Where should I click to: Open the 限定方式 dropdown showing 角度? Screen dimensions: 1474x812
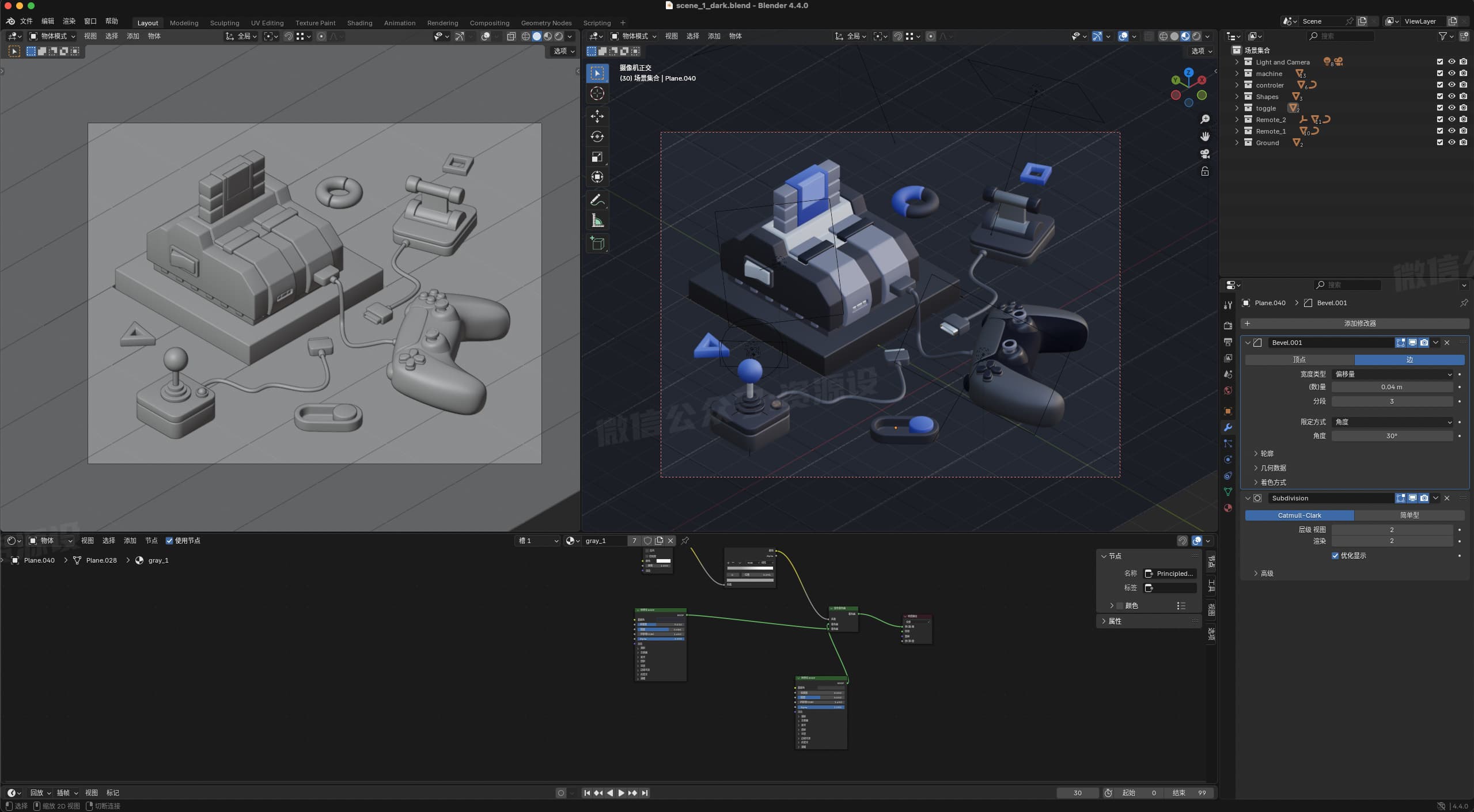pyautogui.click(x=1392, y=422)
